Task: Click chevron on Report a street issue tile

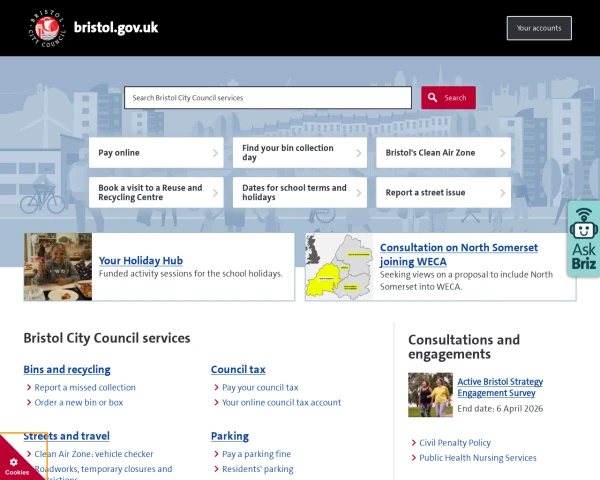Action: 503,193
